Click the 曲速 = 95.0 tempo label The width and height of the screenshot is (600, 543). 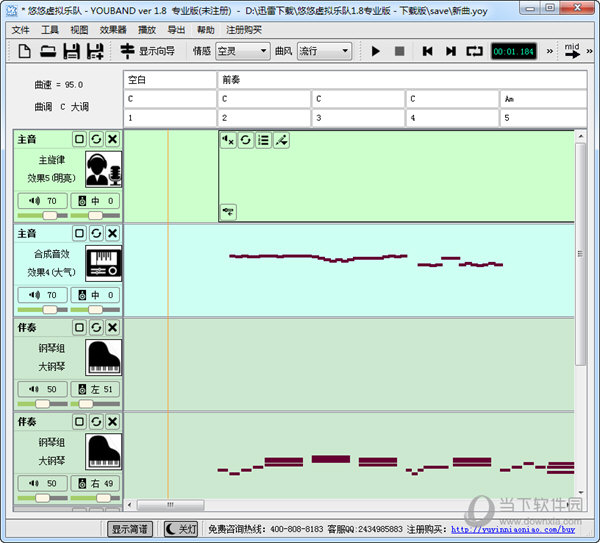coord(59,85)
